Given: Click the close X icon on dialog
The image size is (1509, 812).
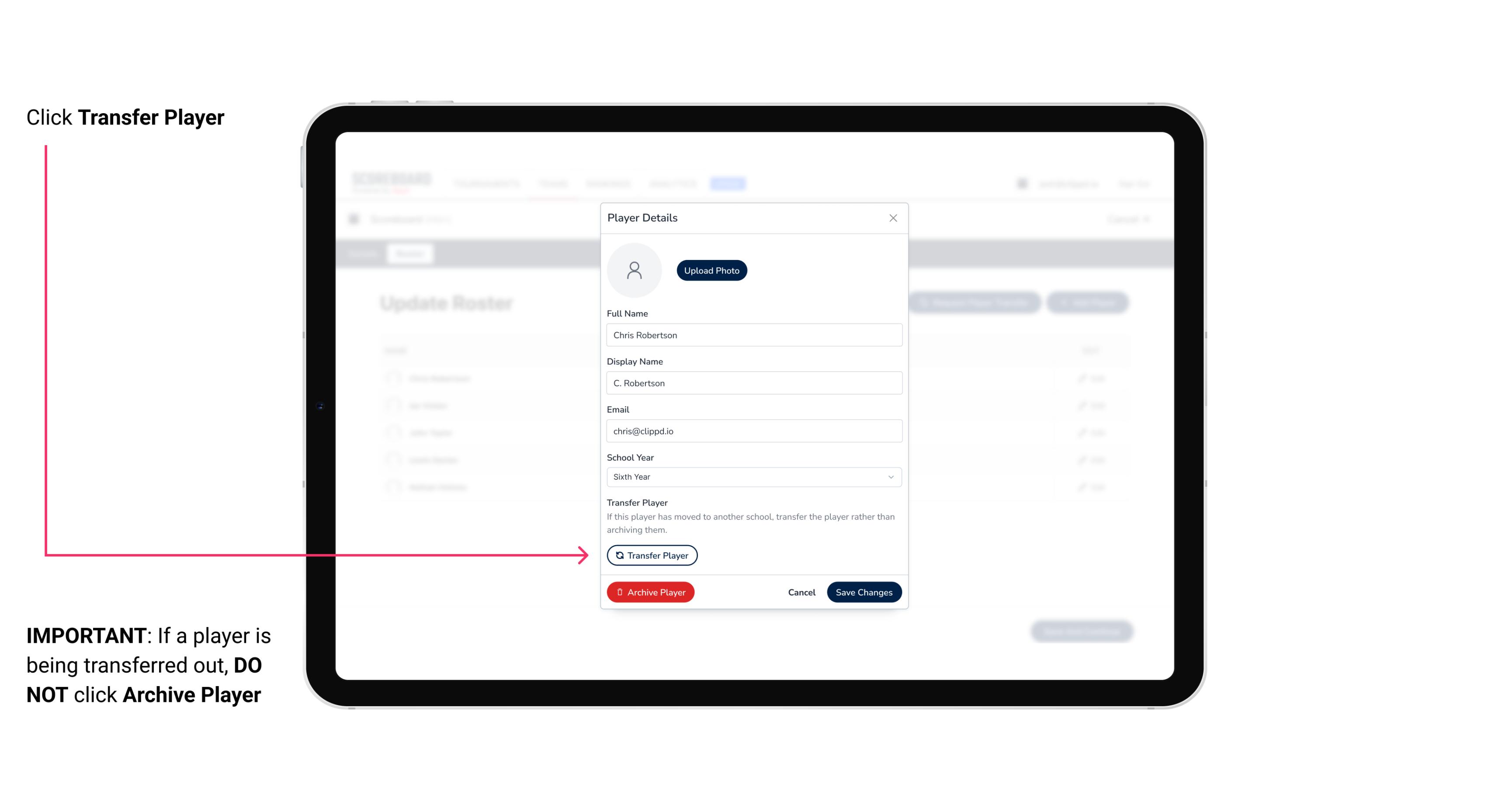Looking at the screenshot, I should coord(892,217).
